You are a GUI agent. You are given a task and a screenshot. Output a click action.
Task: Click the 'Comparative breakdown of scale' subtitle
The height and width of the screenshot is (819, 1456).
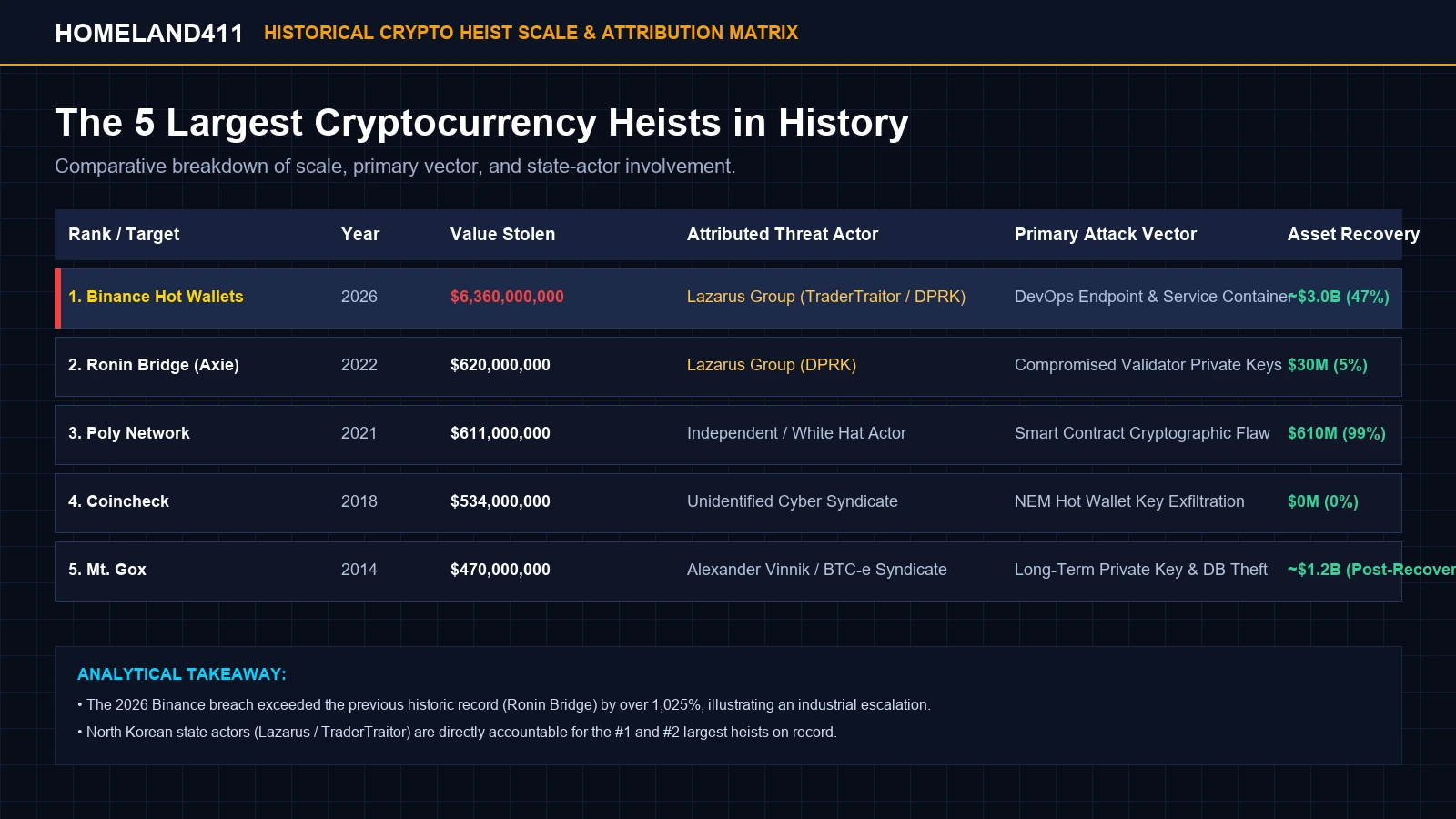coord(395,167)
